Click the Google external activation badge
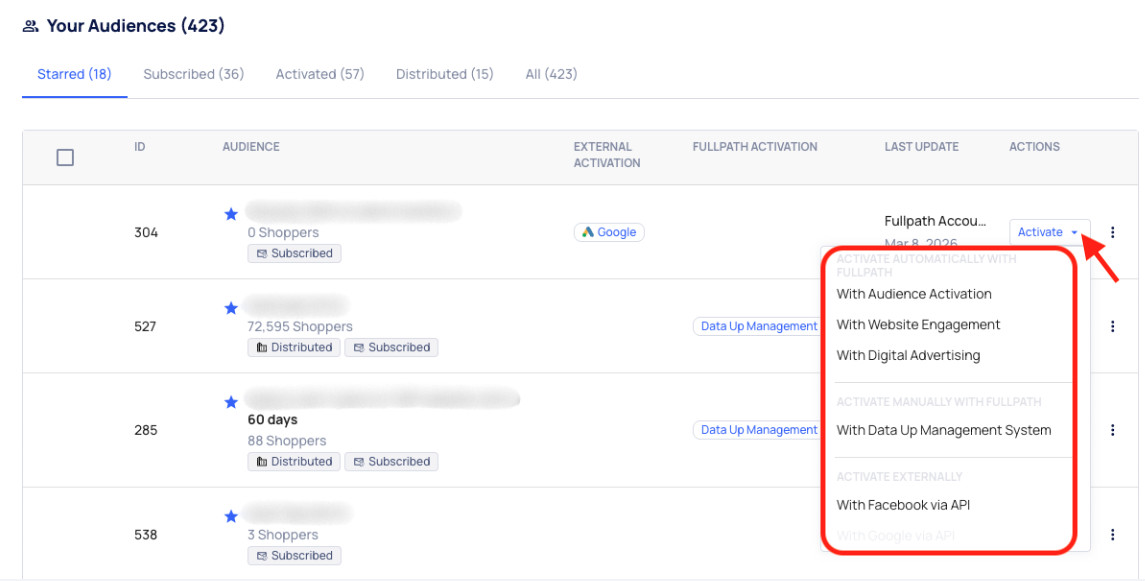 609,232
